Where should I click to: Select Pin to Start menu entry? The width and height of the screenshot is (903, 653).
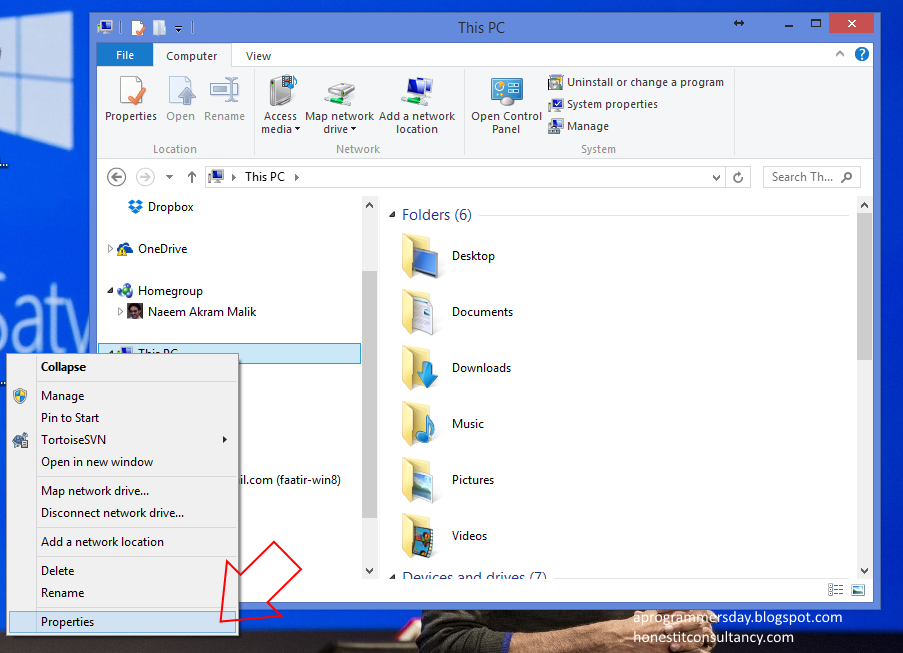[123, 417]
